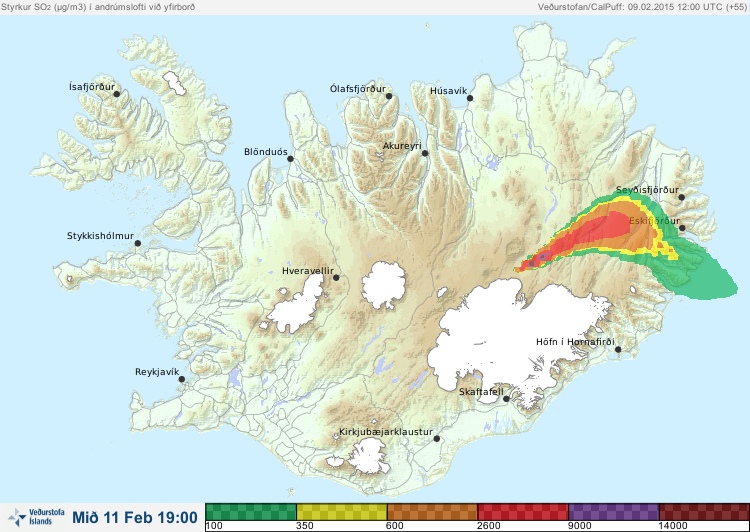Click the Eskifjörður label
Viewport: 750px width, 532px height.
click(x=654, y=221)
